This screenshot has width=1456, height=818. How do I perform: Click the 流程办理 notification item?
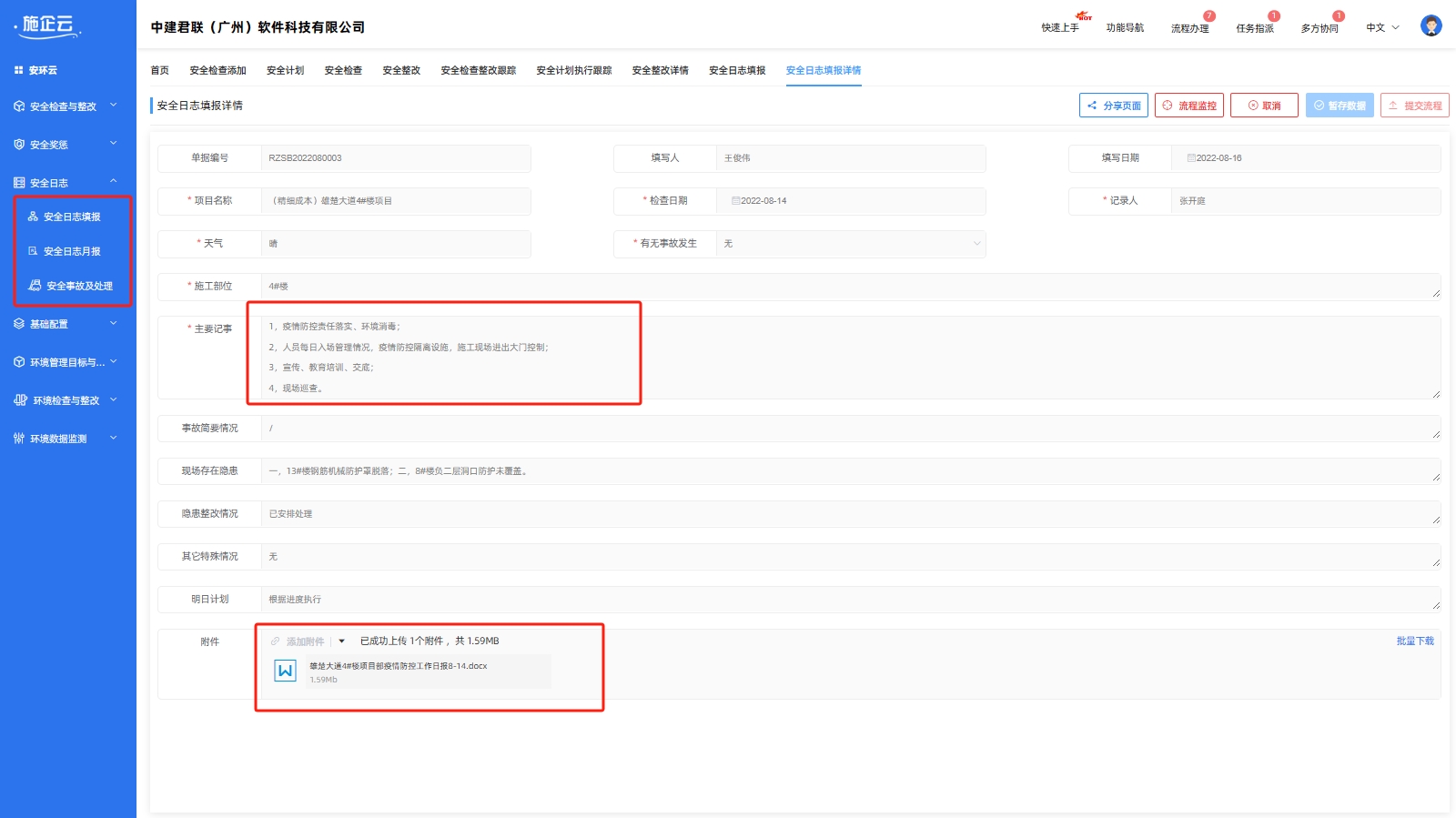[x=1189, y=28]
